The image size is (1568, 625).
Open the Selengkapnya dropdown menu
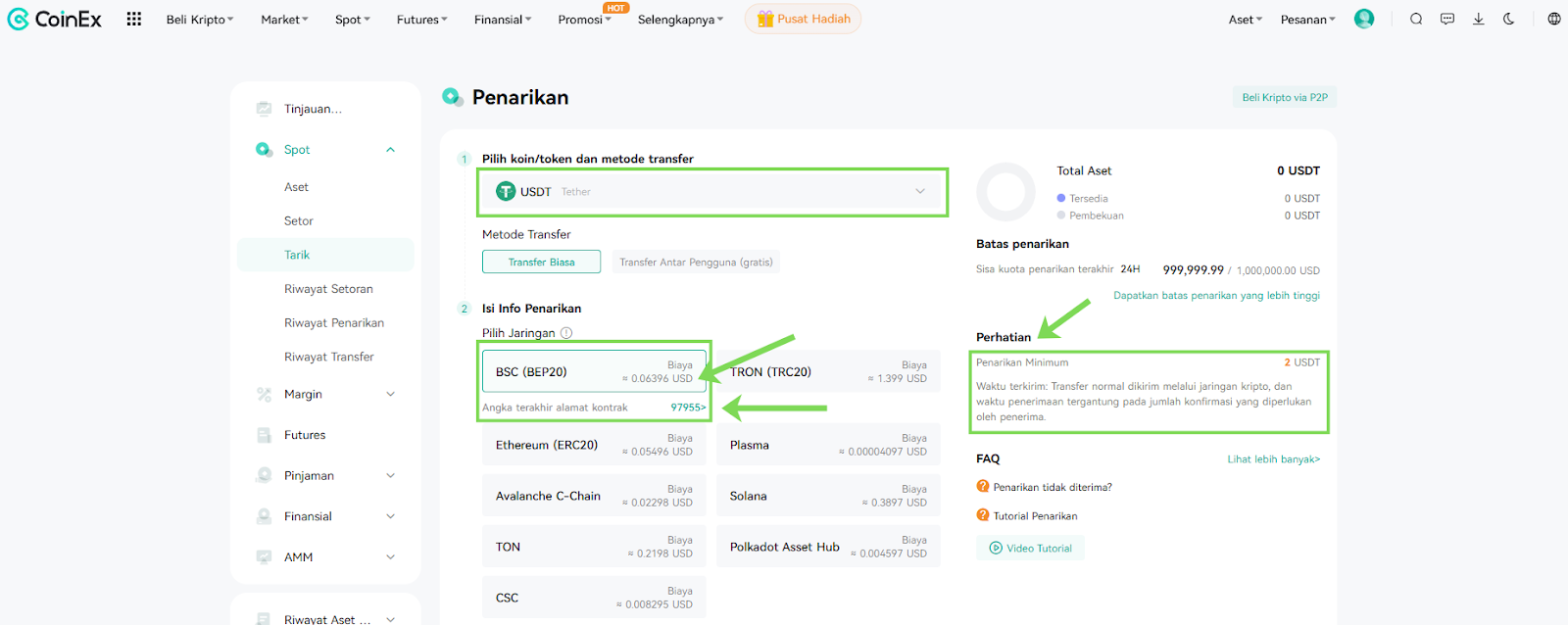[x=680, y=20]
